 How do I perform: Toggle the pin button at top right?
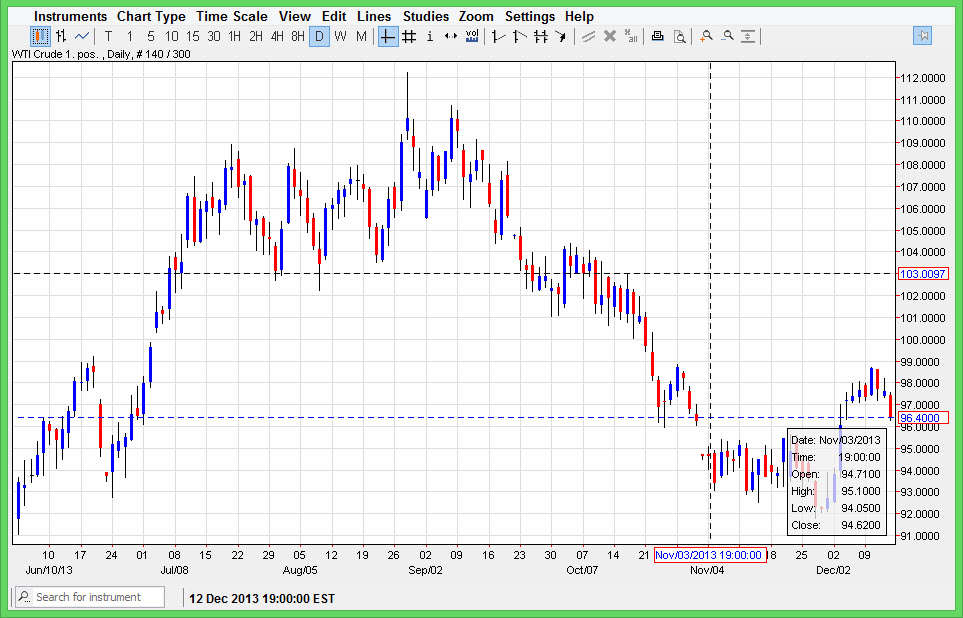tap(922, 36)
